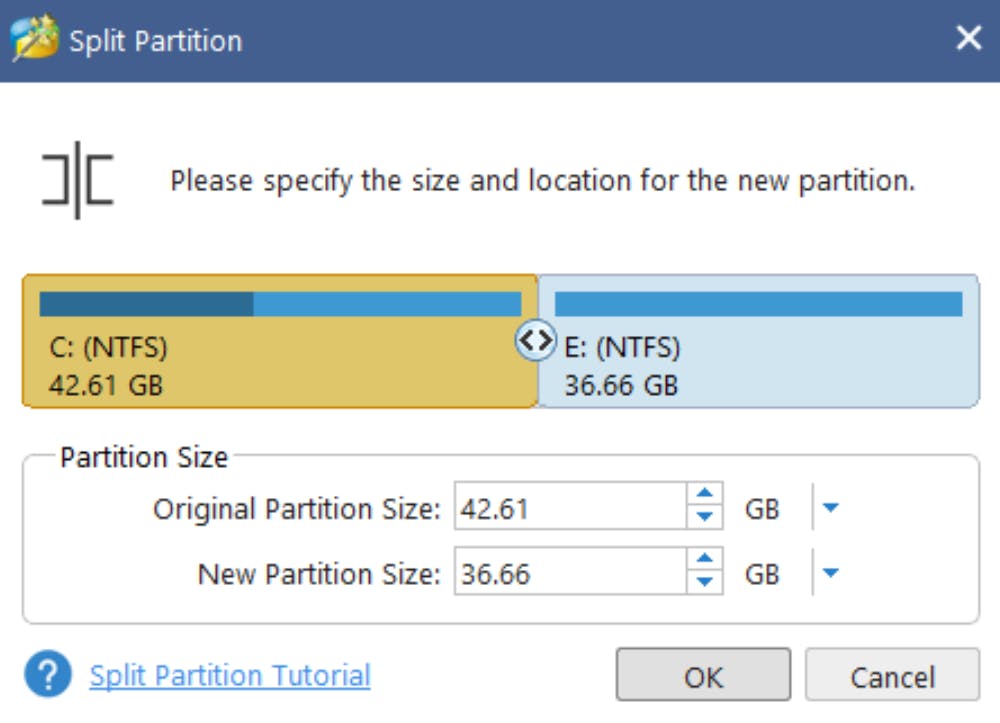Open the New Partition Size unit dropdown
The image size is (1000, 723).
(x=830, y=574)
